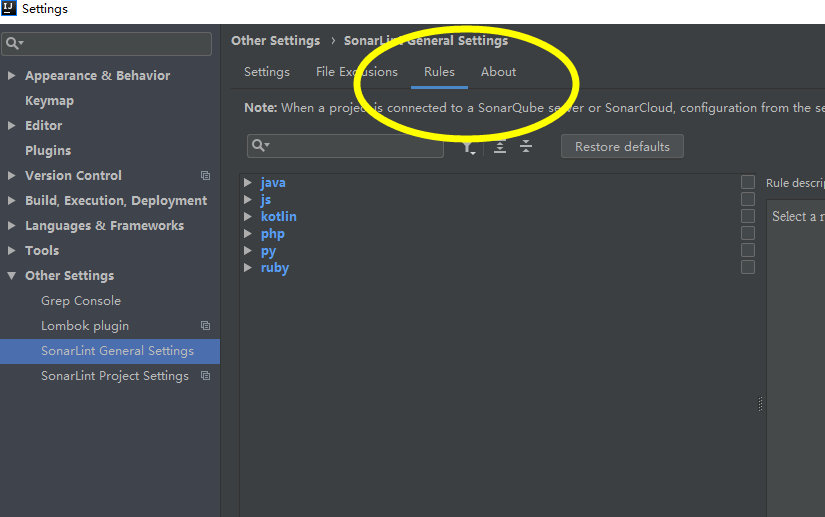Click the rules search field
The image size is (825, 517).
(345, 146)
